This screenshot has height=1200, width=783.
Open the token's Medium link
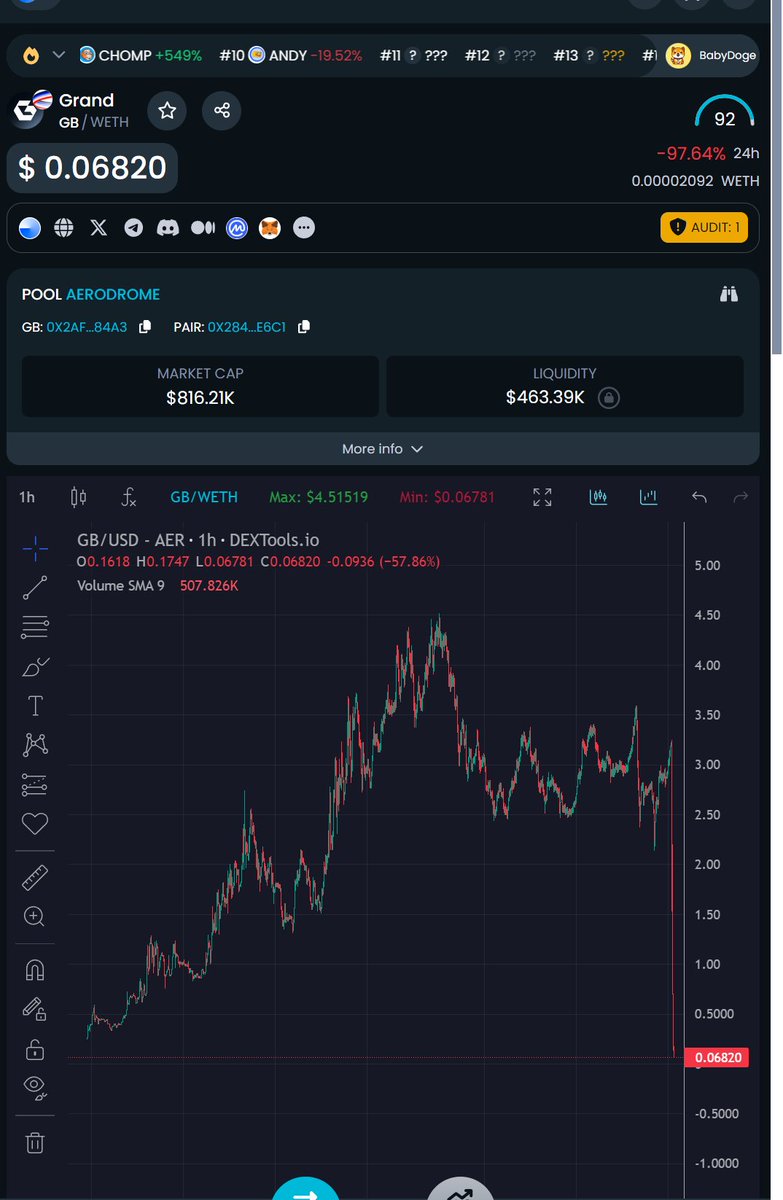coord(202,228)
